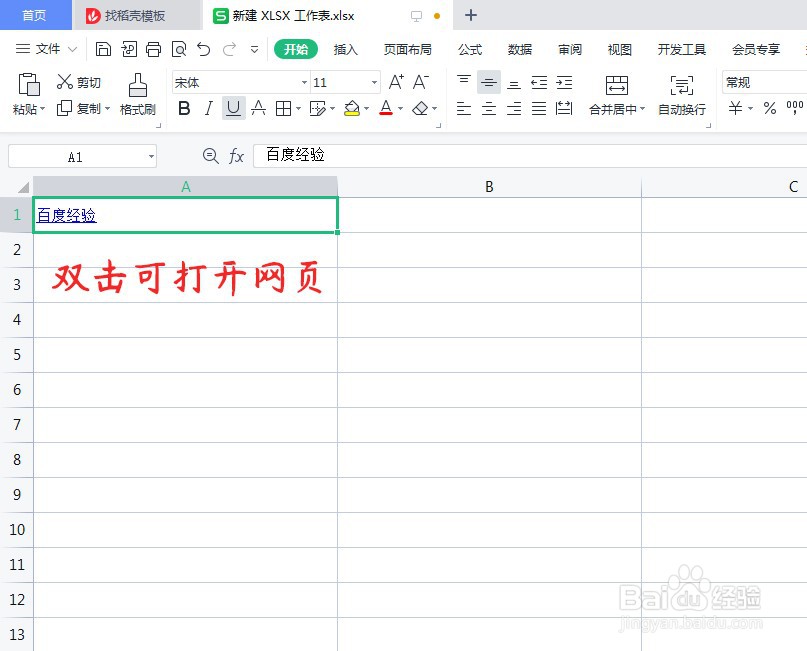Apply percent style format
The image size is (807, 651).
[769, 108]
